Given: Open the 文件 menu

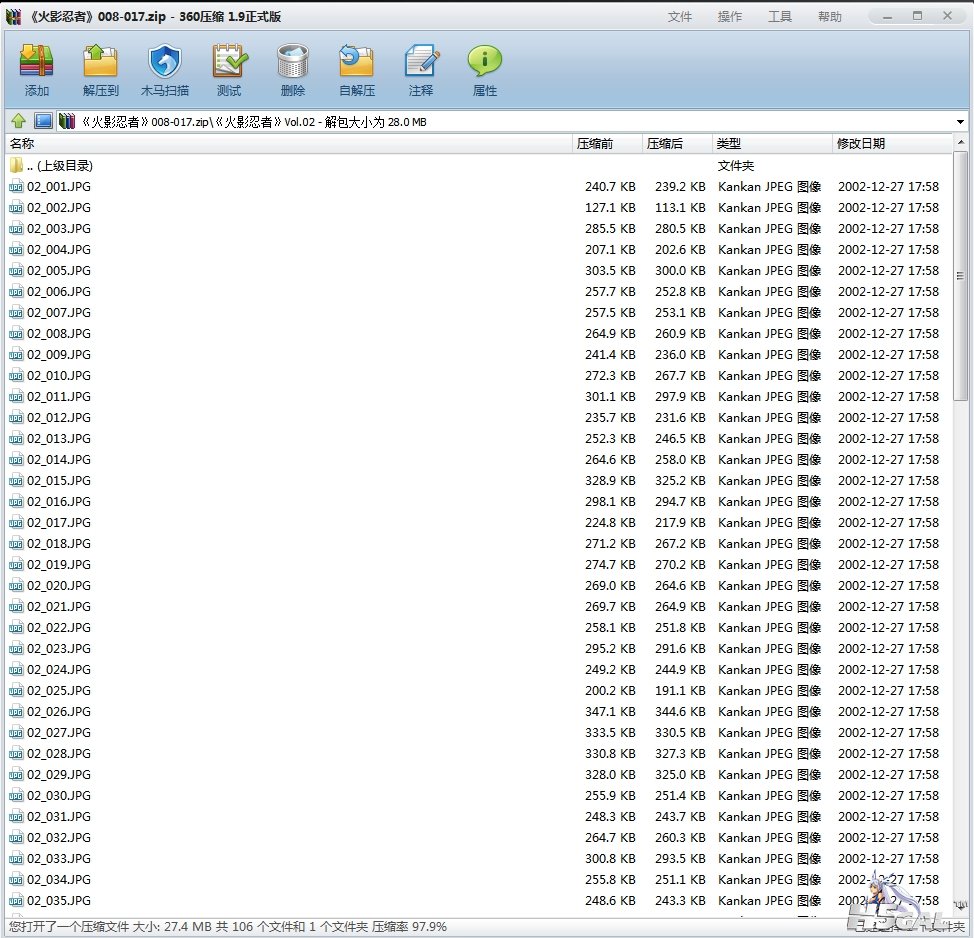Looking at the screenshot, I should coord(680,17).
